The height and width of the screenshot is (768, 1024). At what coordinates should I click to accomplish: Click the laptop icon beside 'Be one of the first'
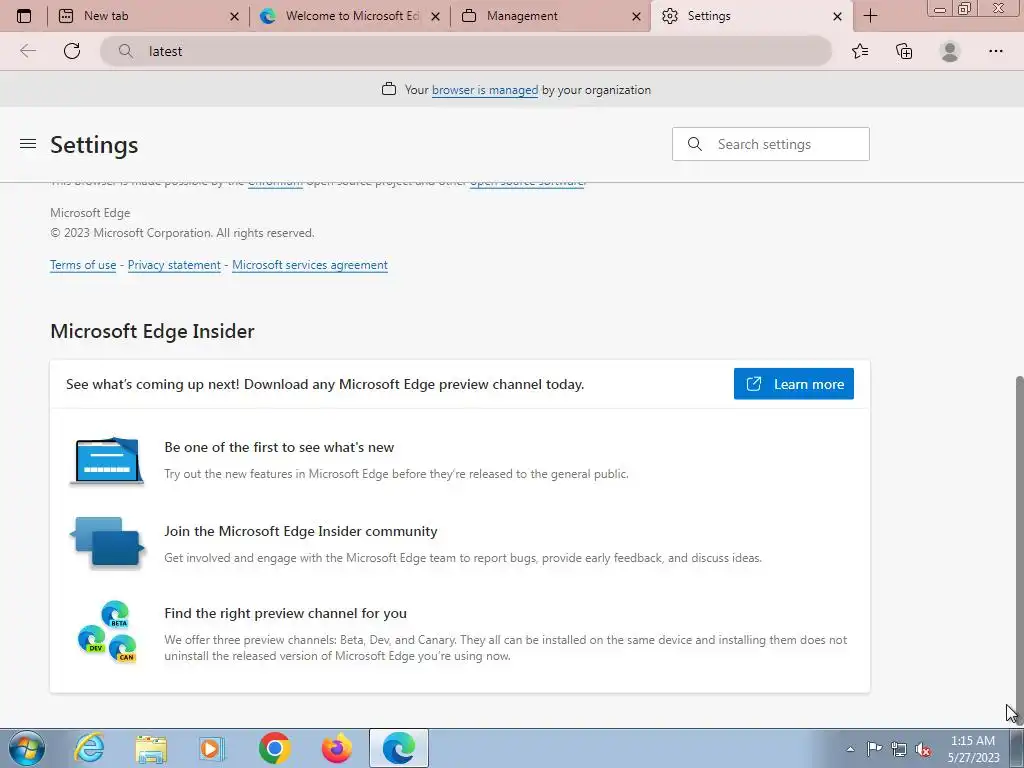pos(107,460)
